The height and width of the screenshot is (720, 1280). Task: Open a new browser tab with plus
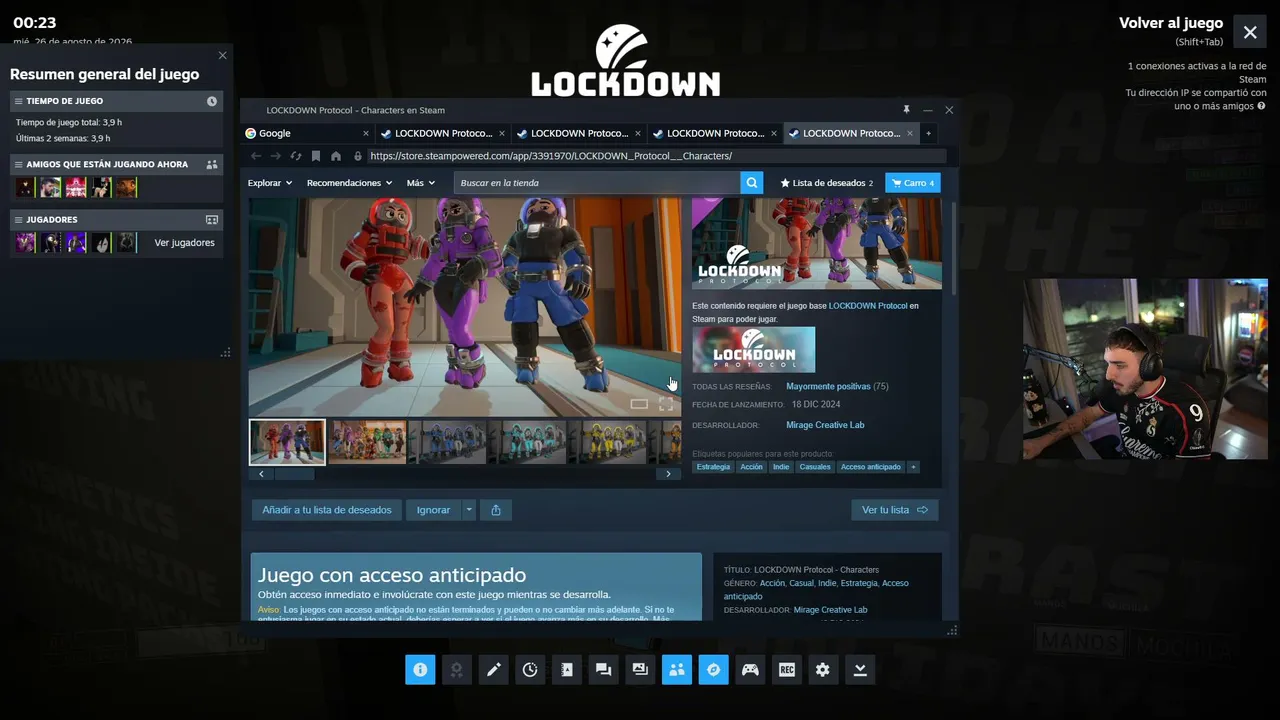click(x=928, y=133)
